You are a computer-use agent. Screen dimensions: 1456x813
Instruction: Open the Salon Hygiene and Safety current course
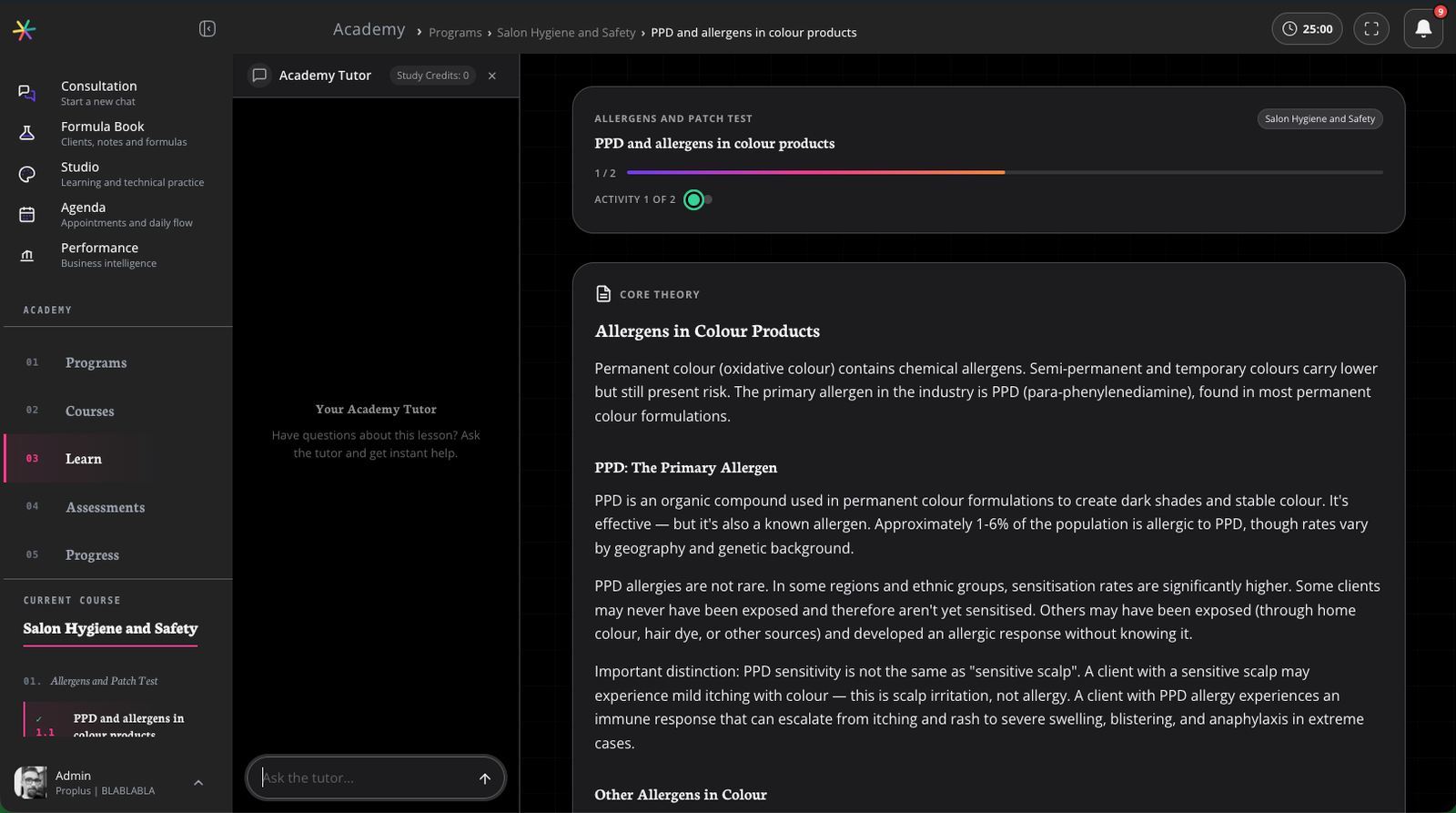[x=110, y=628]
